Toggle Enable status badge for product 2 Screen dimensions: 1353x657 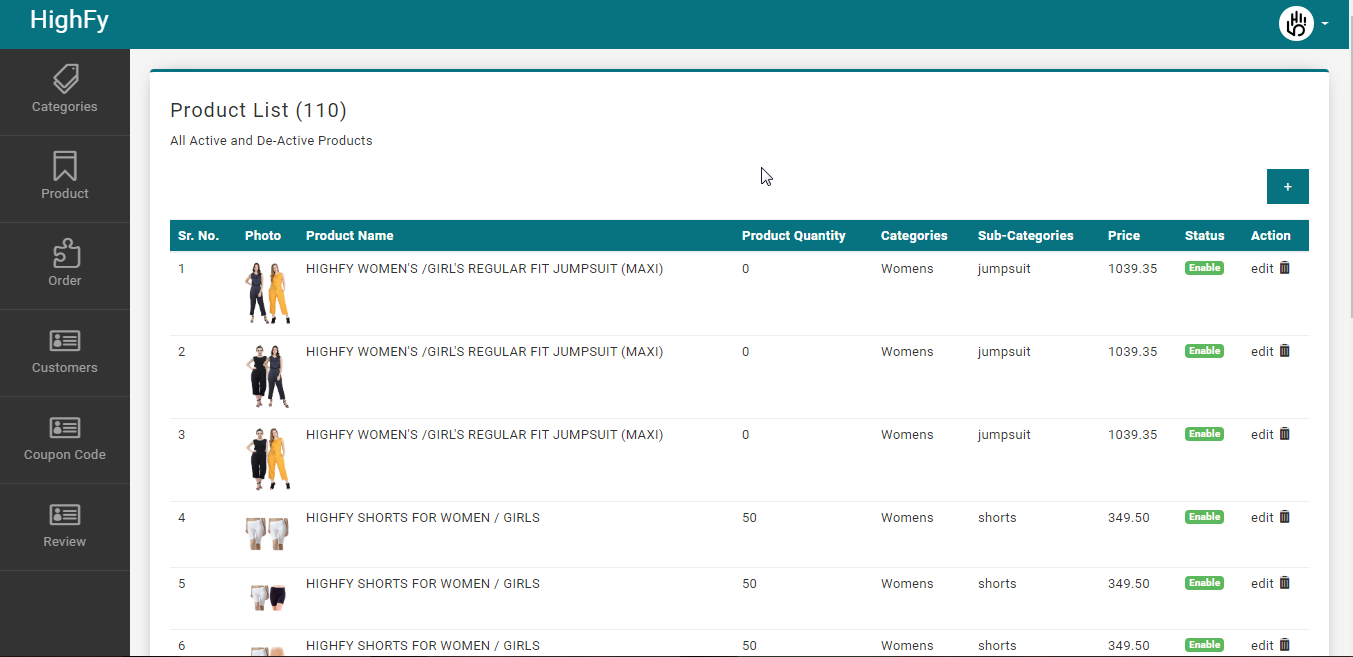[x=1204, y=351]
